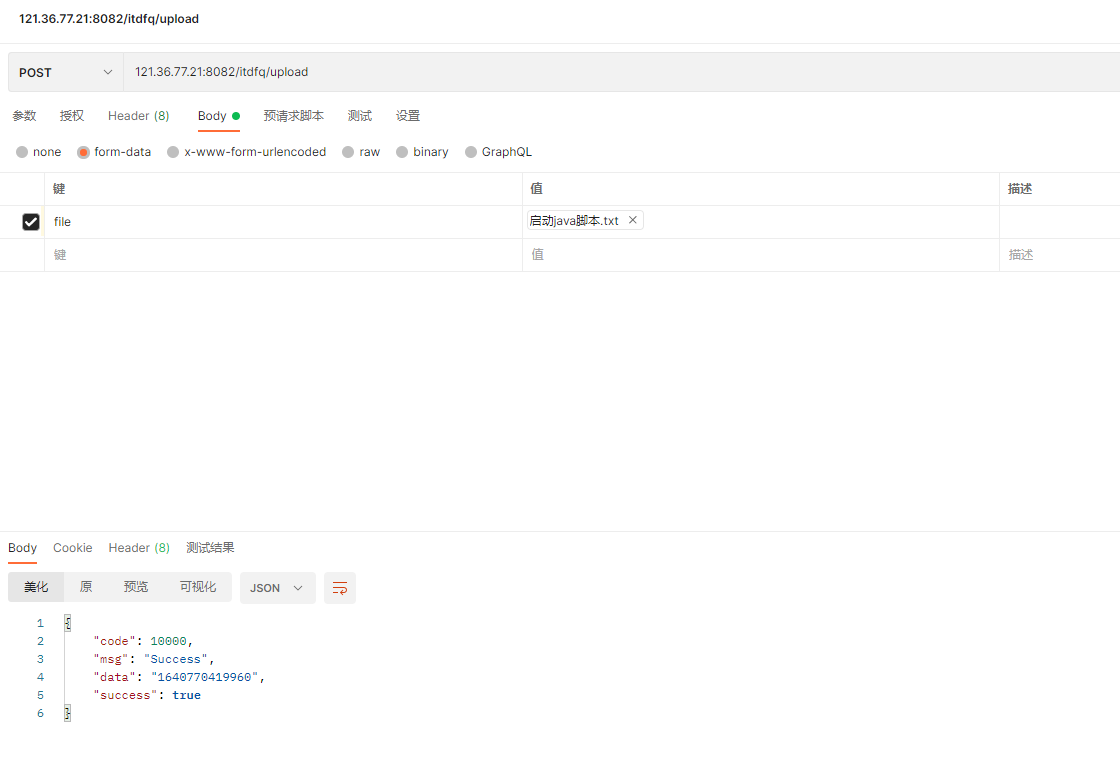1120x758 pixels.
Task: Open the POST method dropdown
Action: pos(66,72)
